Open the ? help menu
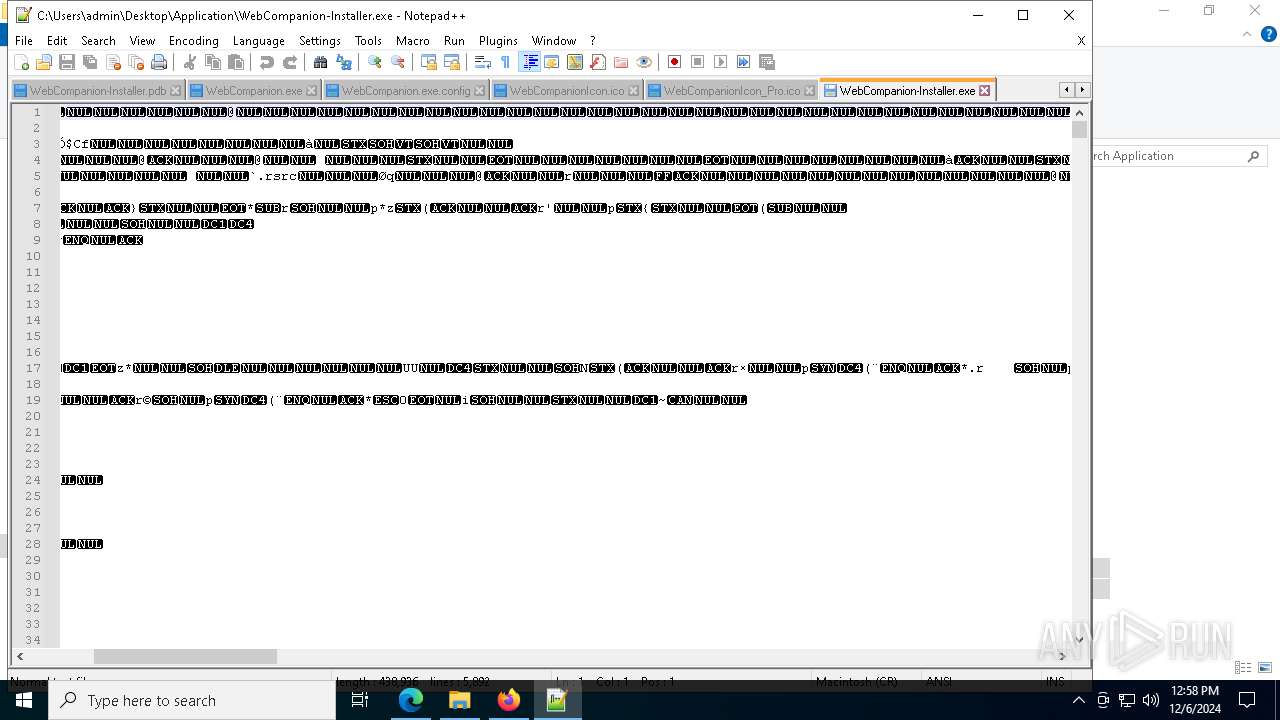 (x=592, y=41)
